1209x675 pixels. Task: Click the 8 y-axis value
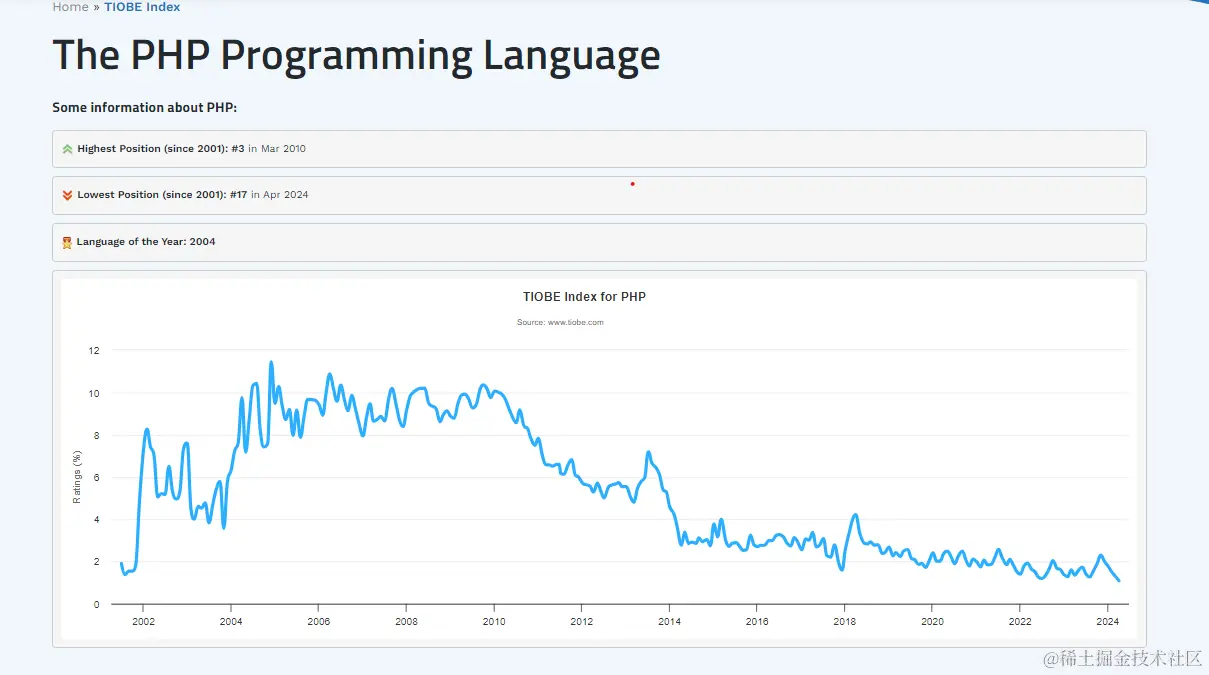97,436
